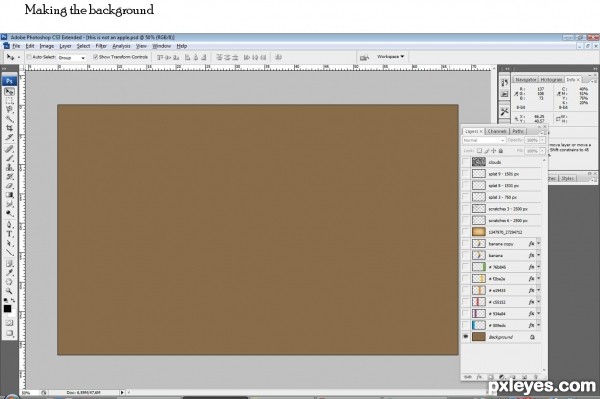The image size is (600, 399).
Task: Select the Move tool in toolbox
Action: (x=9, y=91)
